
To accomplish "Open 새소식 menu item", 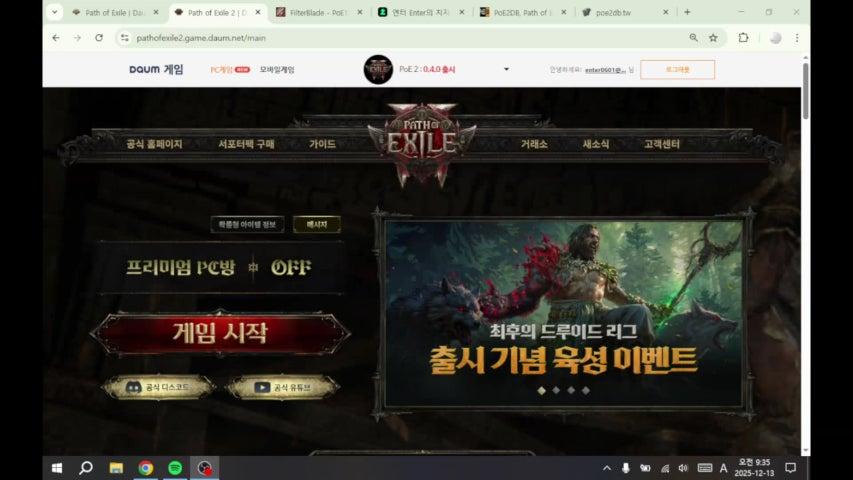I will pyautogui.click(x=596, y=144).
